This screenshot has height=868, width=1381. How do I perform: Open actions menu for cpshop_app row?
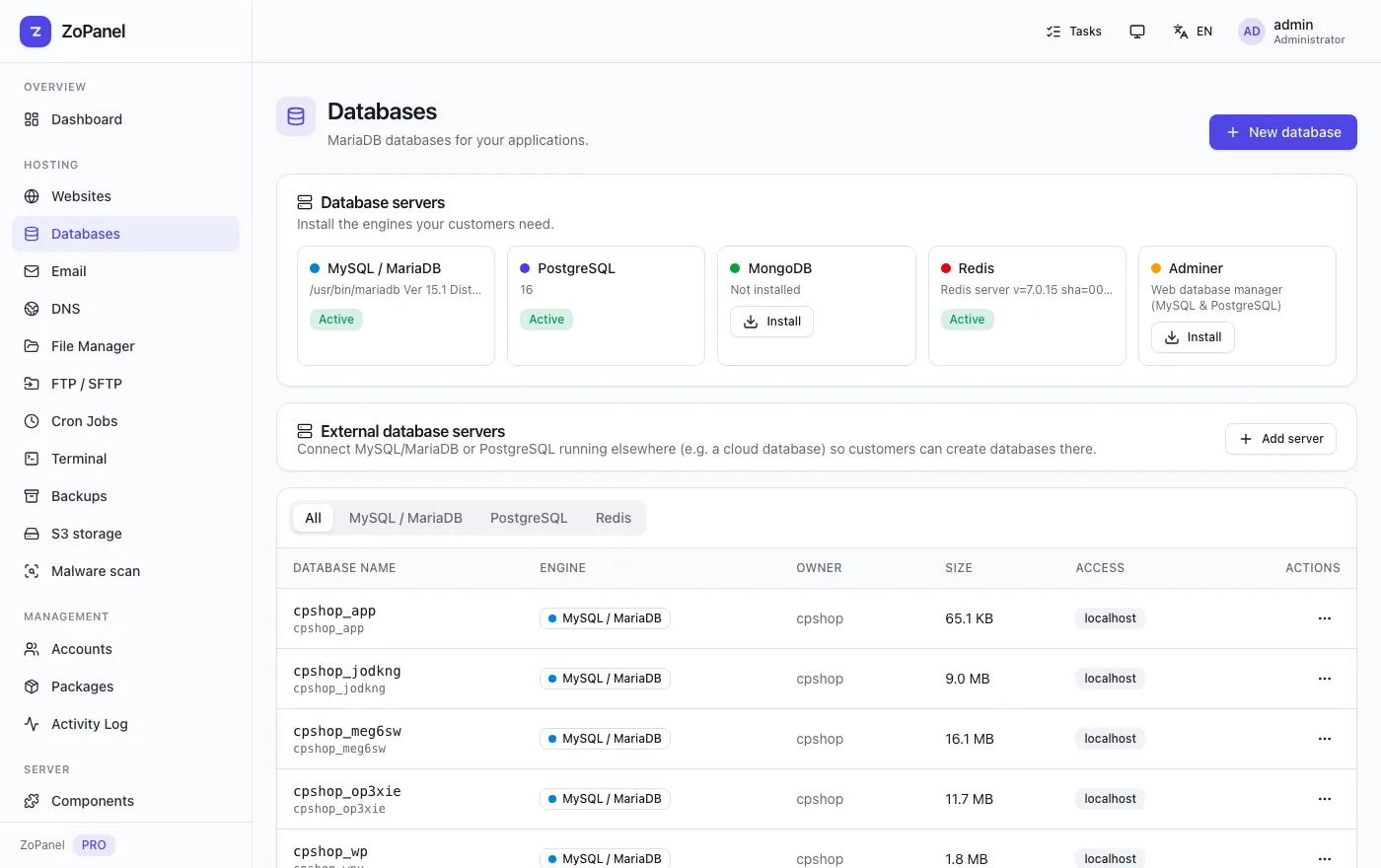(x=1325, y=618)
